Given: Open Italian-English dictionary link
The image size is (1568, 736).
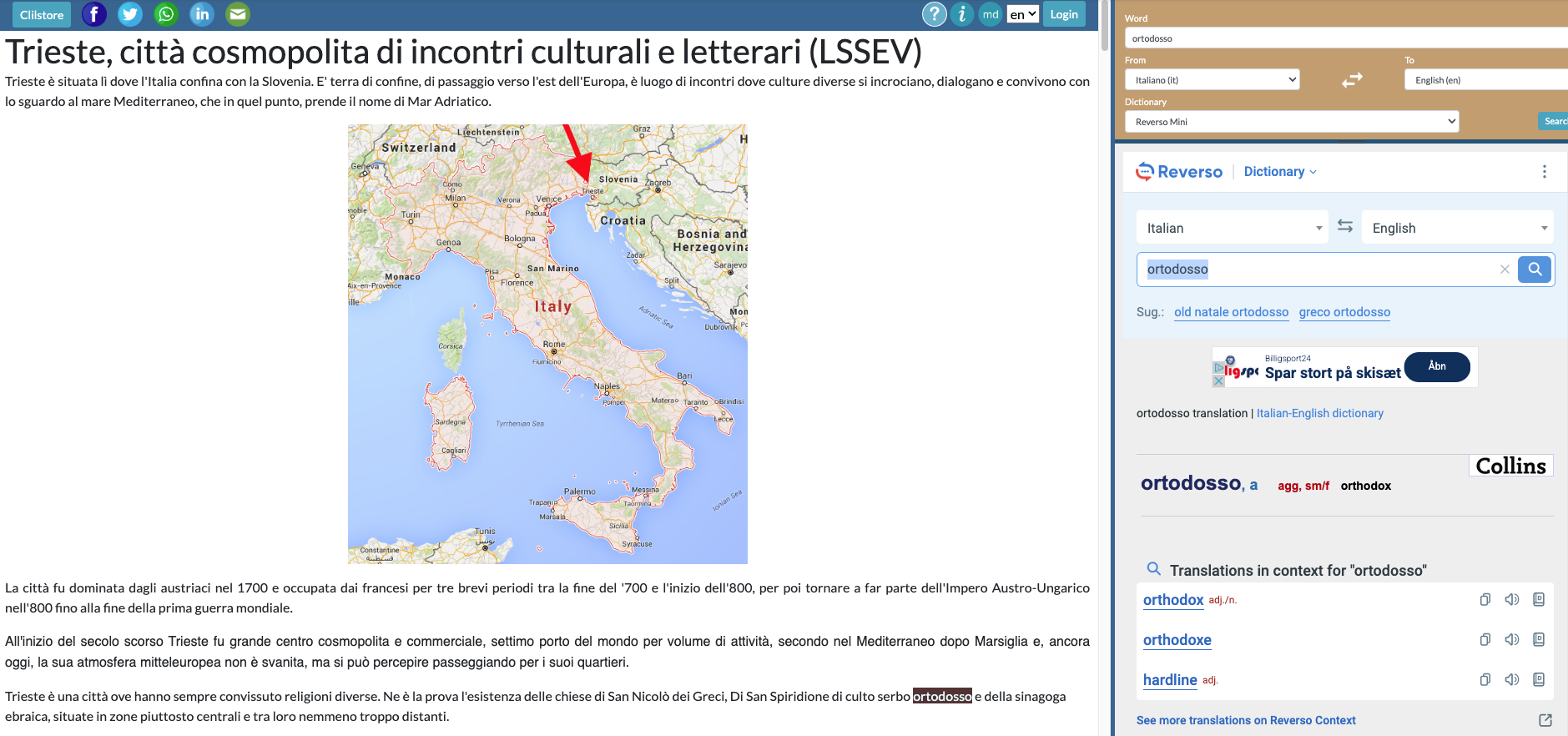Looking at the screenshot, I should click(1320, 413).
